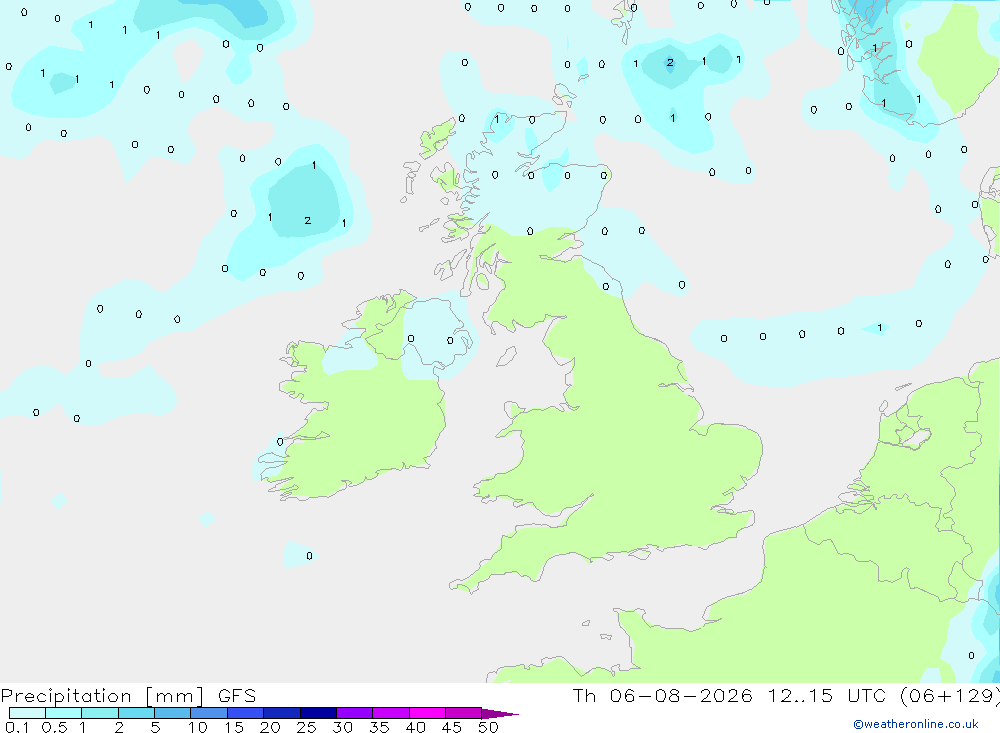Image resolution: width=1000 pixels, height=733 pixels.
Task: Select the 40–45 mm magenta legend swatch
Action: [427, 713]
